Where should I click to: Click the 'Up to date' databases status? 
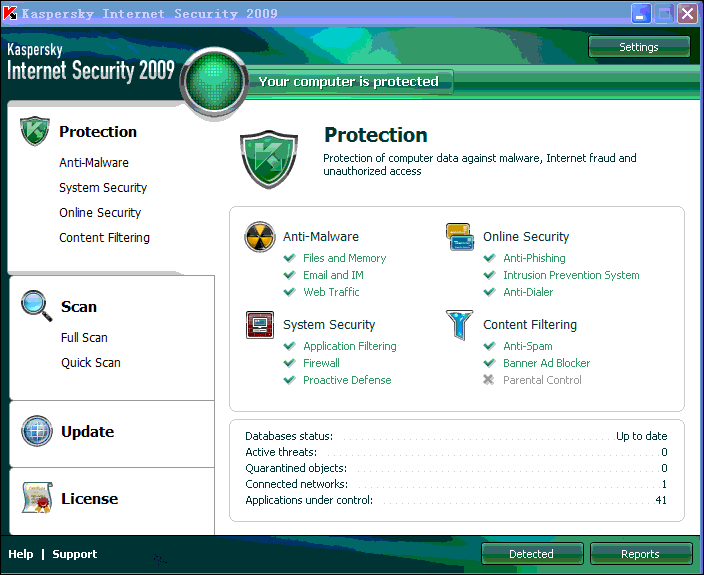click(642, 436)
